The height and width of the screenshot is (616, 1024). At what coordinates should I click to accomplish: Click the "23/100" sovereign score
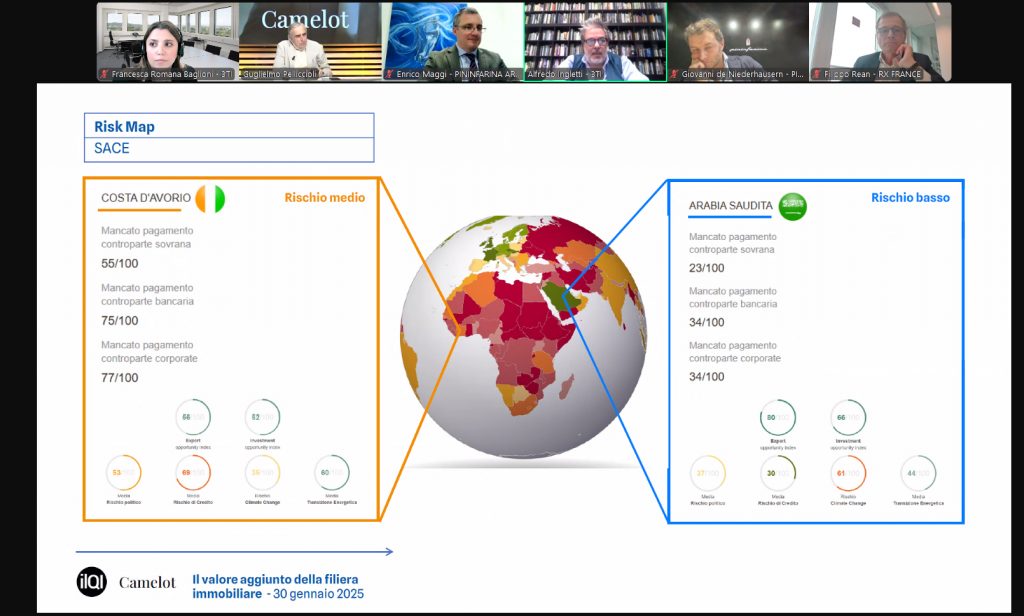(707, 268)
